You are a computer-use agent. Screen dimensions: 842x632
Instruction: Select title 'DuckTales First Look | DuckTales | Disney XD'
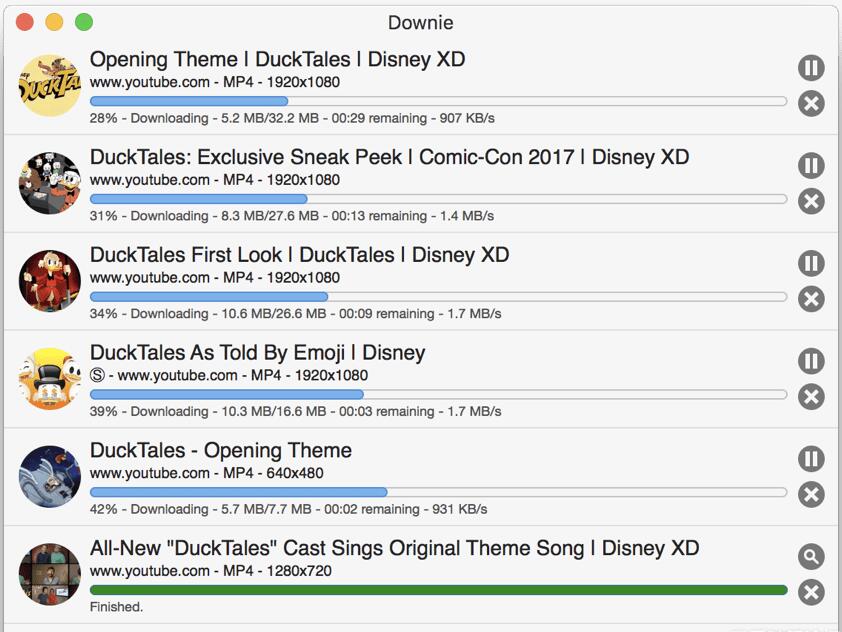(300, 255)
